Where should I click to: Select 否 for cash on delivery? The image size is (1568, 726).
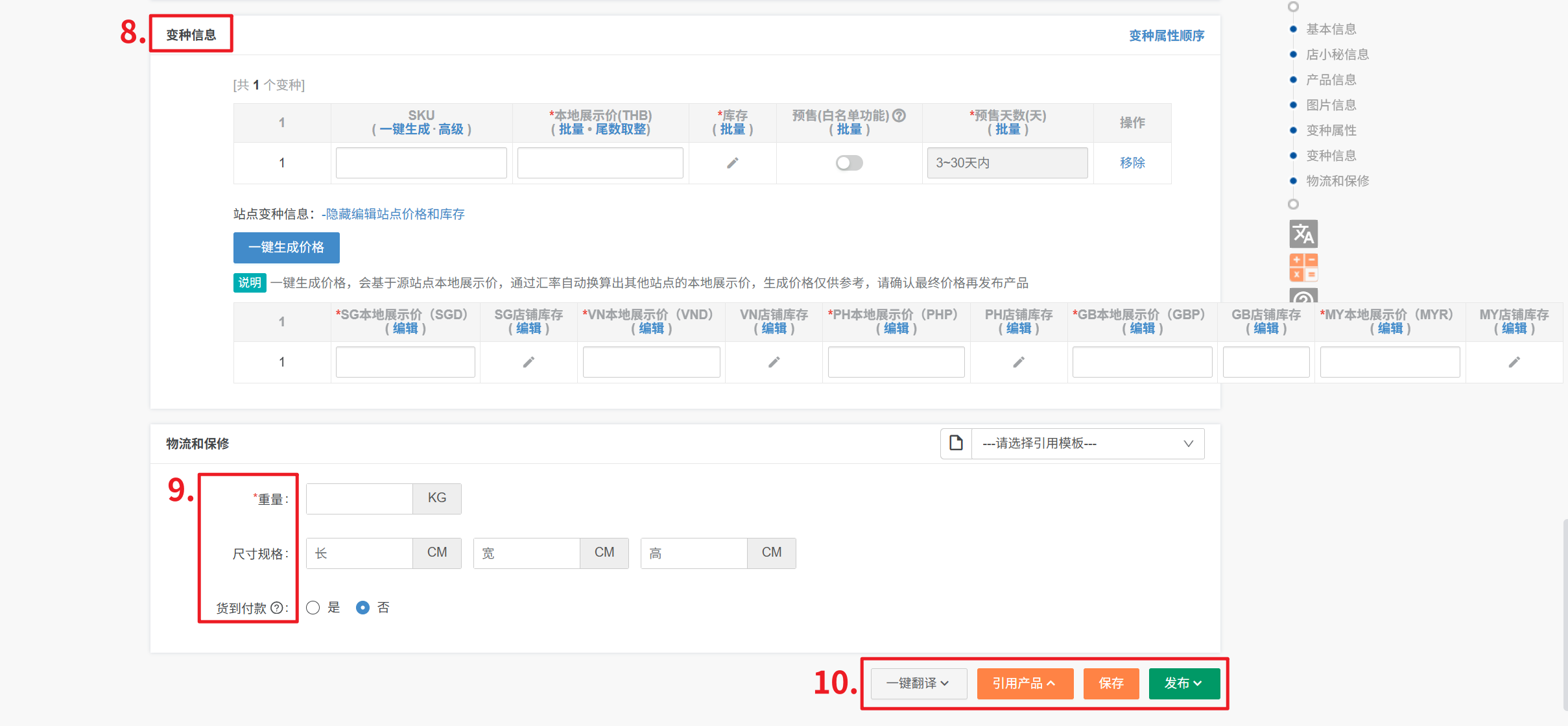363,608
